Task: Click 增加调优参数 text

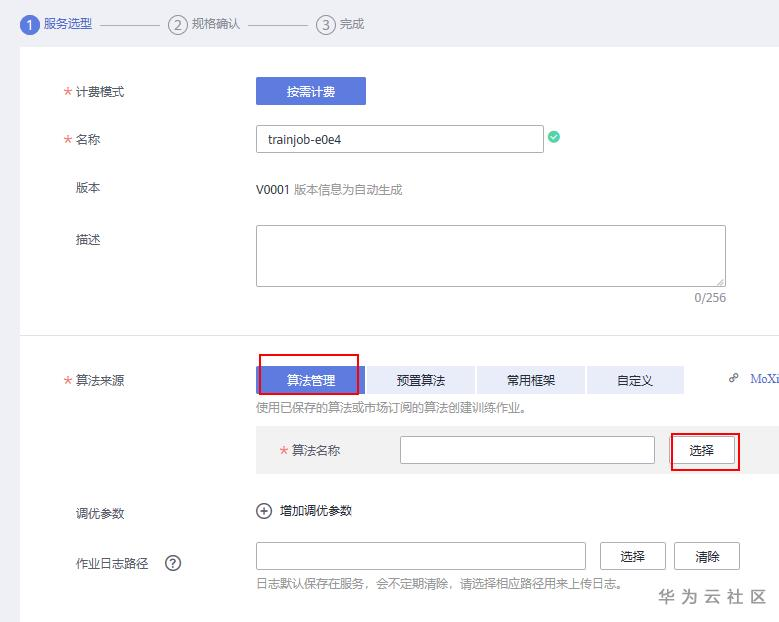Action: [x=316, y=511]
